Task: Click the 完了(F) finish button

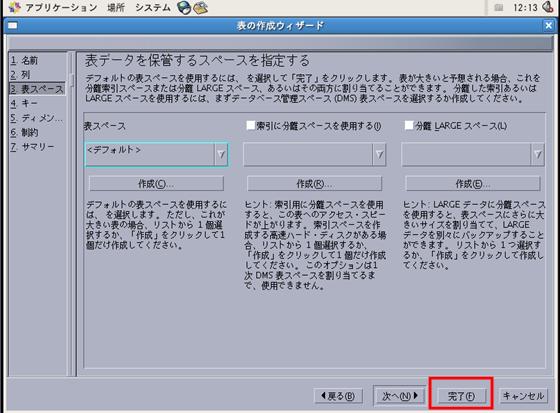Action: (461, 396)
